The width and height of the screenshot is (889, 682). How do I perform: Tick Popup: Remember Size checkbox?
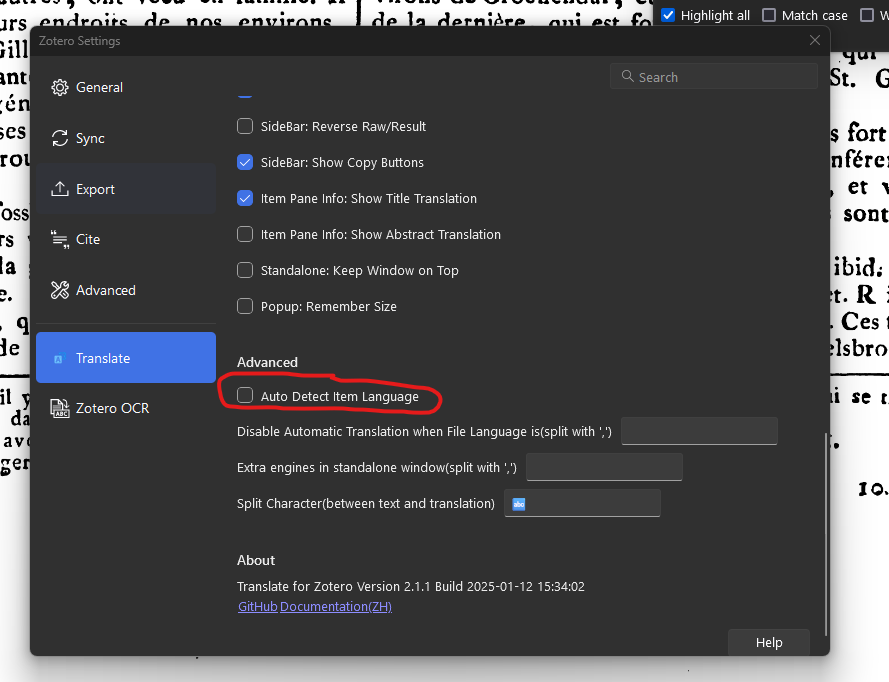pyautogui.click(x=245, y=306)
